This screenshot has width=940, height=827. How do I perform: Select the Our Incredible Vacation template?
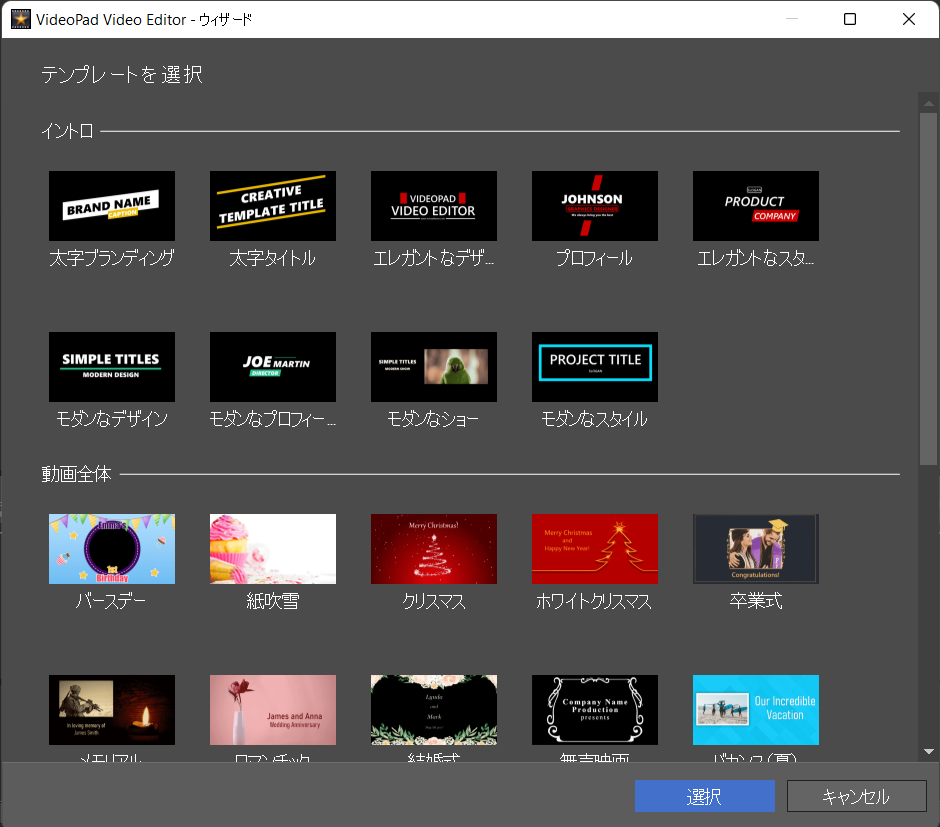pyautogui.click(x=756, y=710)
